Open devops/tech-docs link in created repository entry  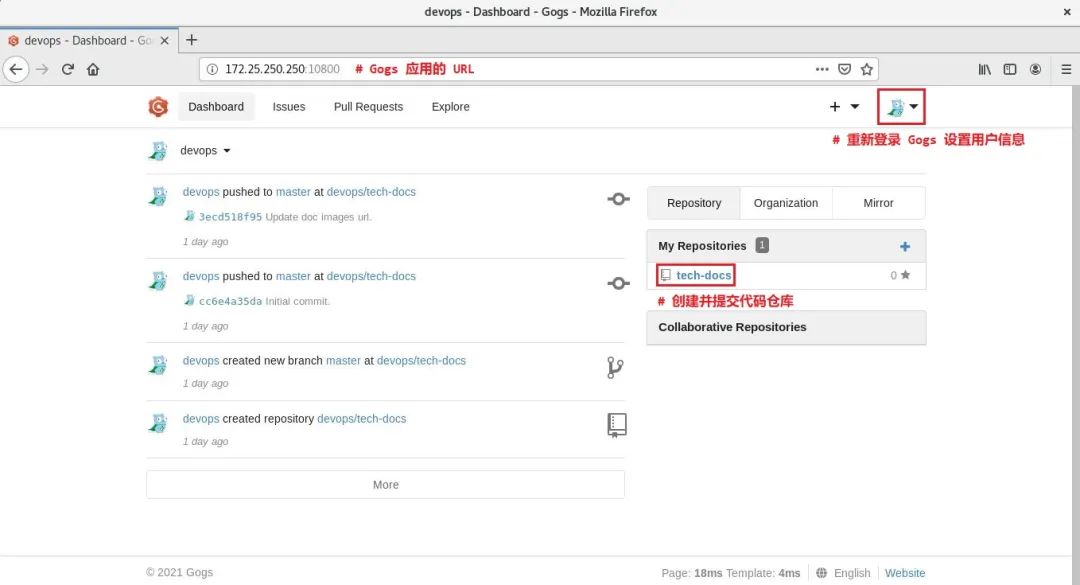coord(362,418)
